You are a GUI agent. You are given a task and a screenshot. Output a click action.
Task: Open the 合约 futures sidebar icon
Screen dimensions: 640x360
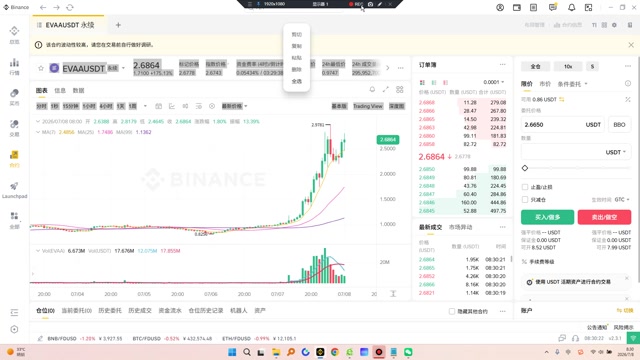click(x=14, y=155)
